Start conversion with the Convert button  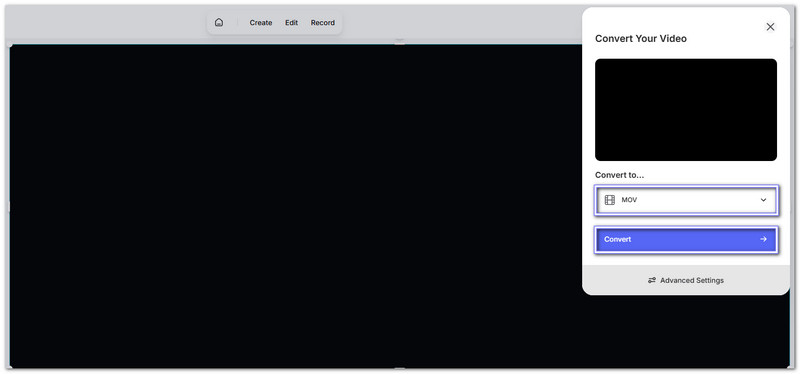686,239
